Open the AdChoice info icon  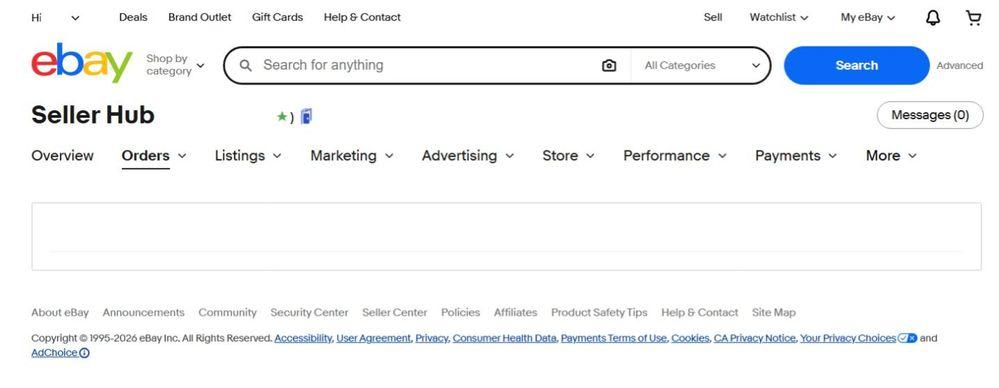pos(85,353)
